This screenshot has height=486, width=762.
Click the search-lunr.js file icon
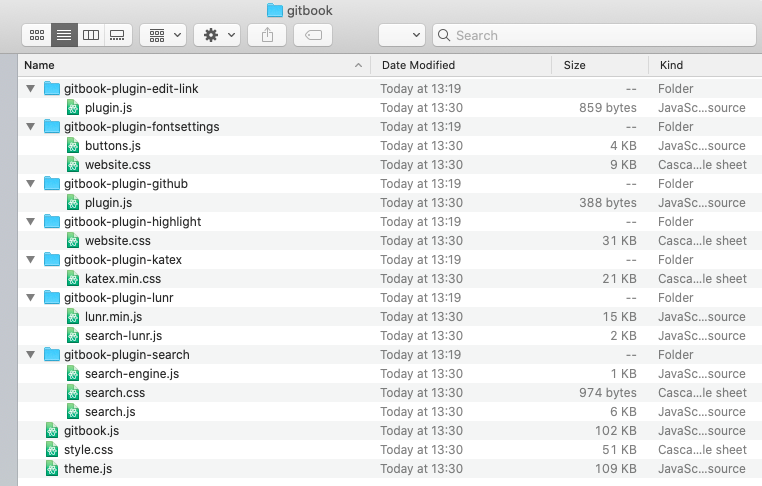[x=73, y=335]
